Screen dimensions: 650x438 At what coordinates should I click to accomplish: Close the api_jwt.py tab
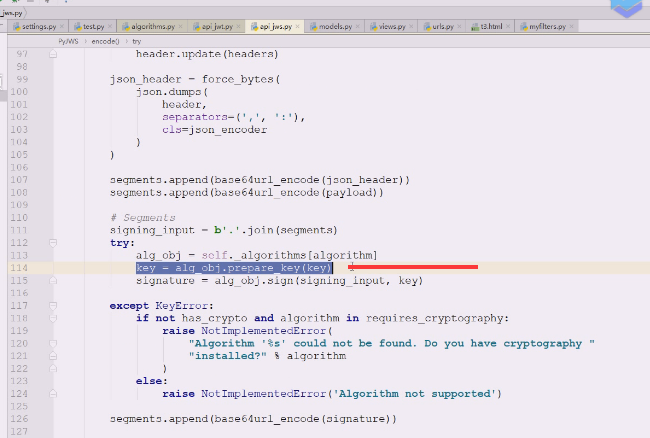(238, 27)
